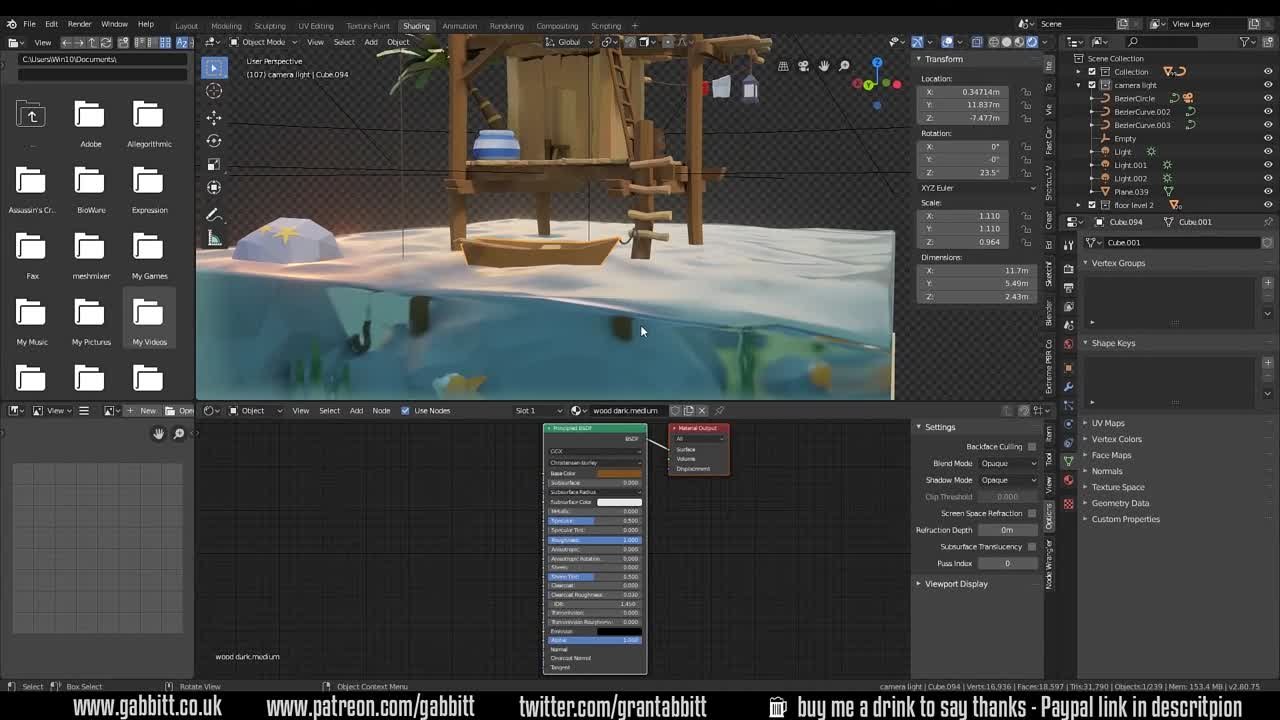
Task: Uncheck the floor level 2 collection checkbox
Action: 1092,204
